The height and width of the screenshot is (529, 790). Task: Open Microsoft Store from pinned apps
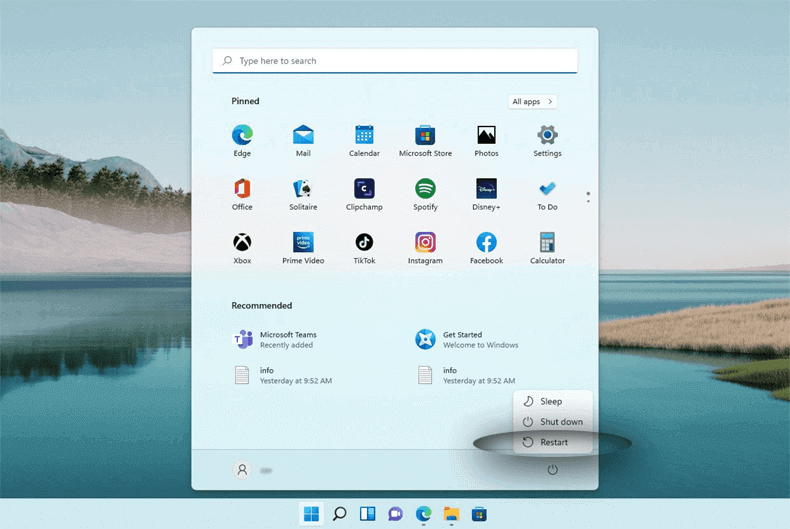[x=425, y=141]
